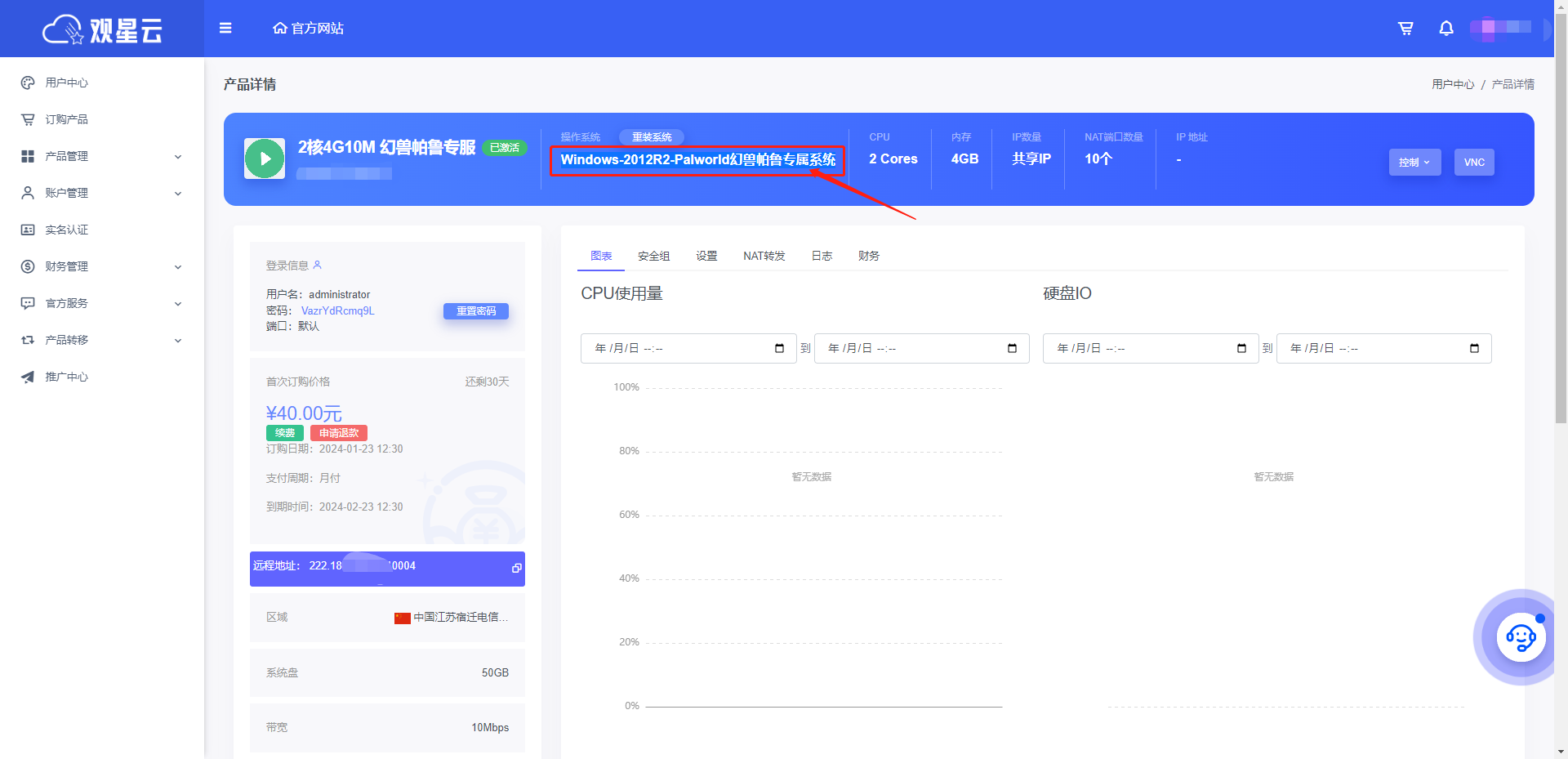
Task: Expand the 产品管理 sidebar menu
Action: 178,157
